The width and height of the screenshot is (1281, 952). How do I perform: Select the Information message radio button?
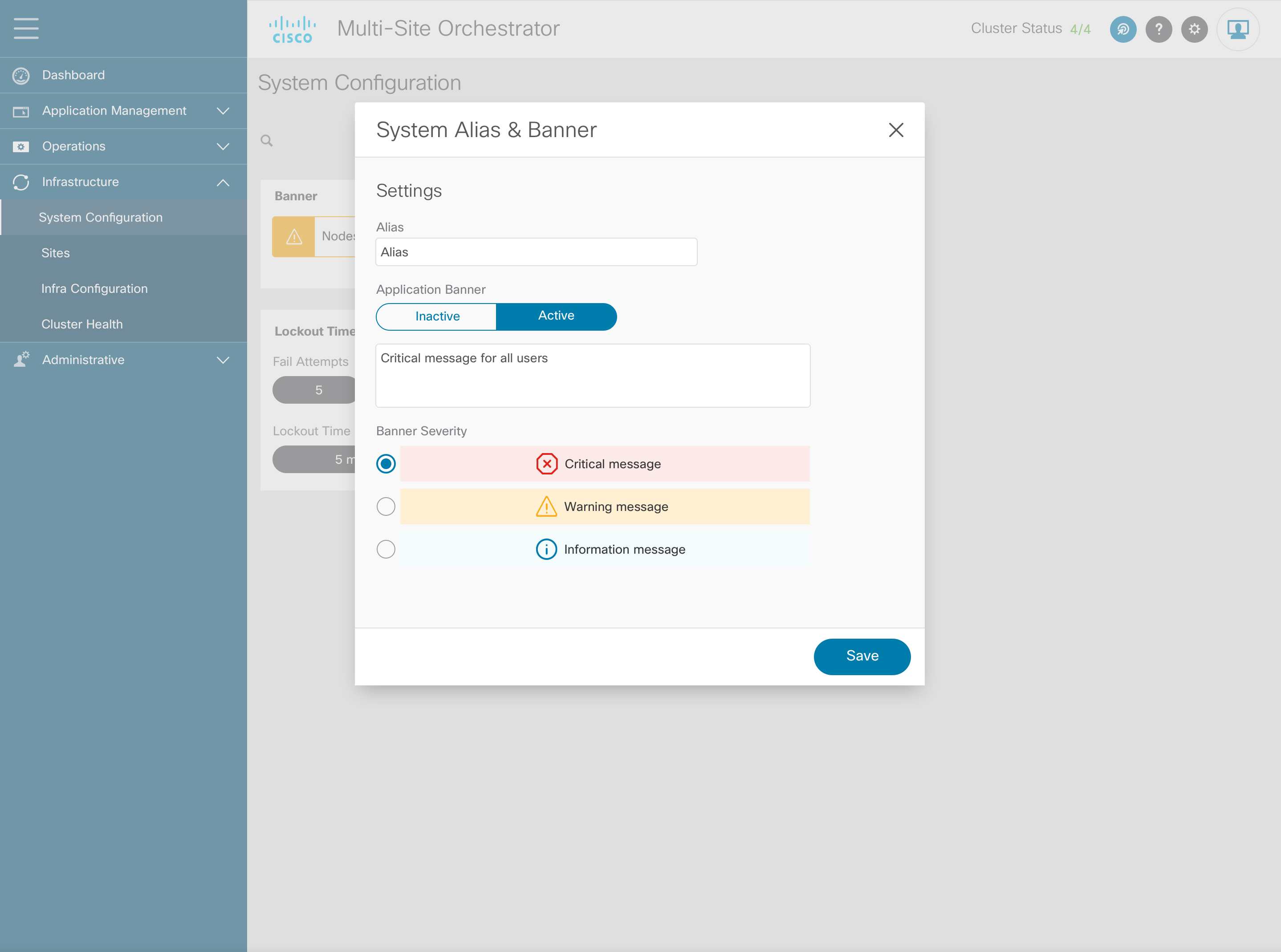[x=386, y=549]
